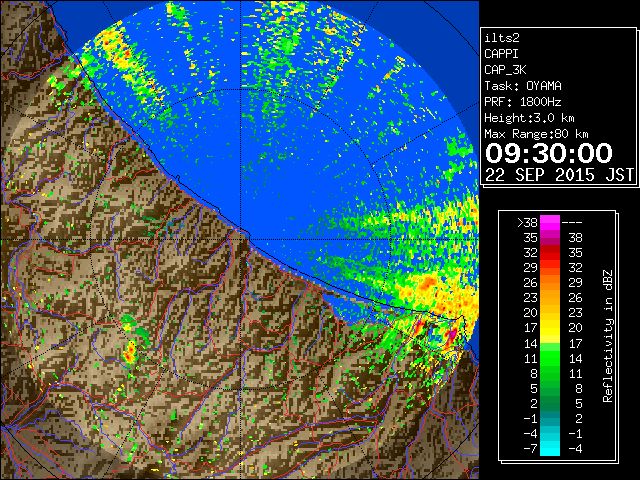The height and width of the screenshot is (480, 640).
Task: Click the dark red 32 dBZ legend swatch
Action: [549, 253]
